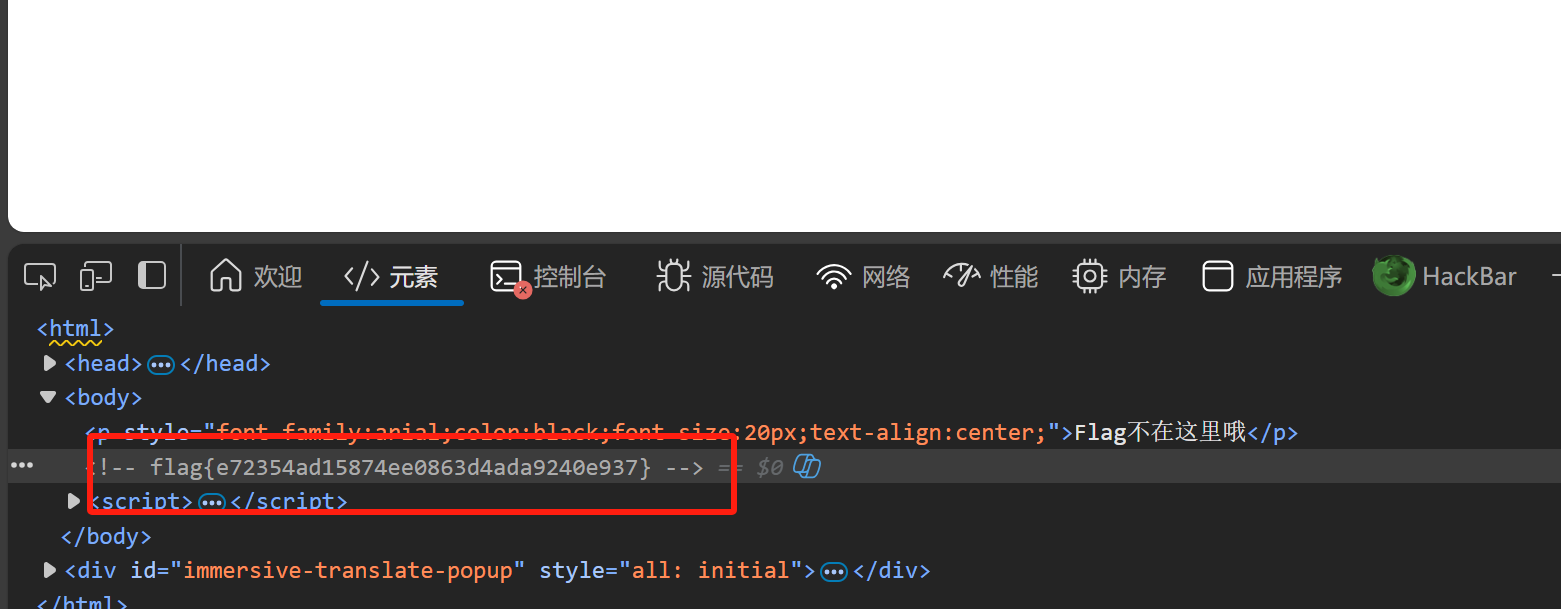
Task: Click the wifi icon beside 网络
Action: point(834,277)
